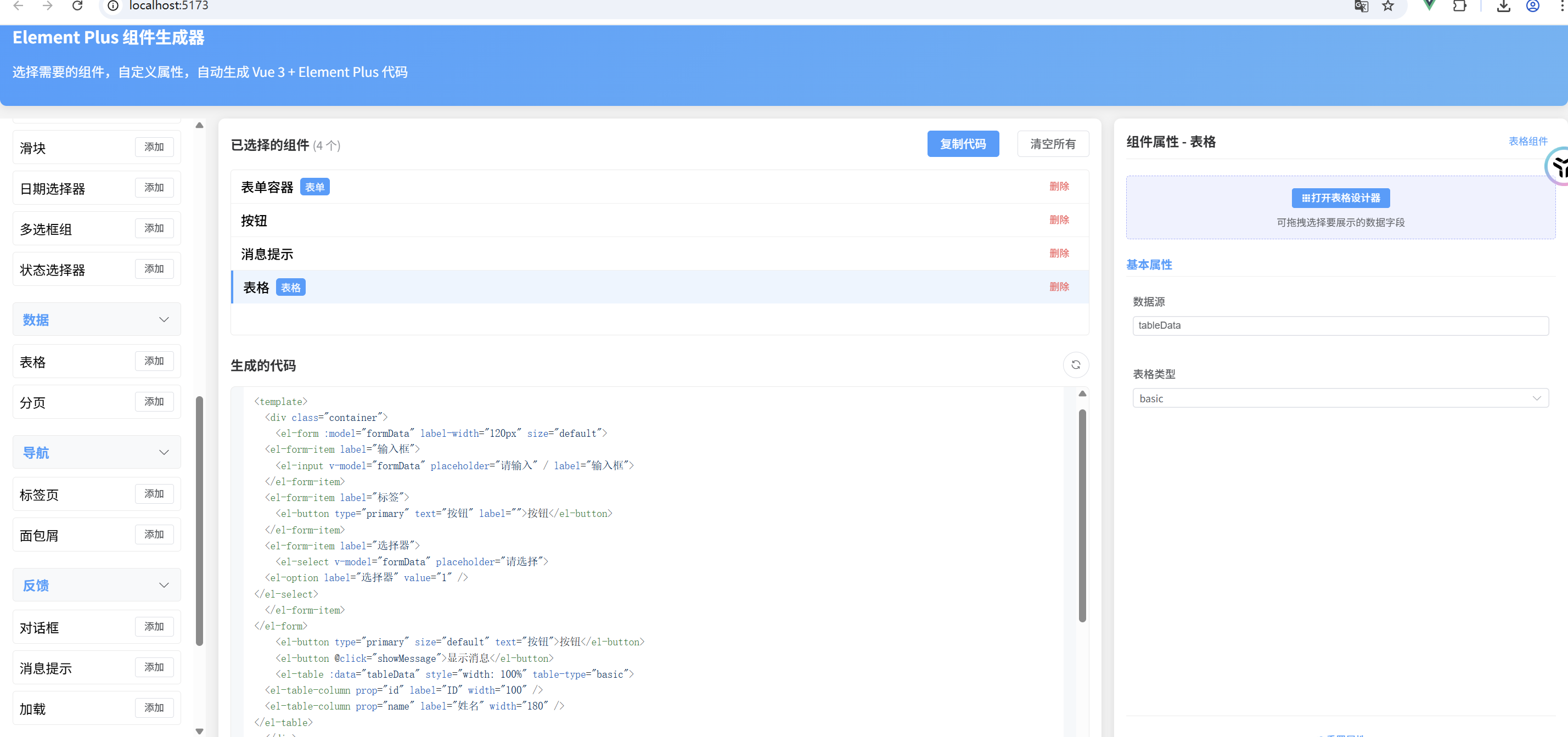Add the 表格 component

(154, 361)
